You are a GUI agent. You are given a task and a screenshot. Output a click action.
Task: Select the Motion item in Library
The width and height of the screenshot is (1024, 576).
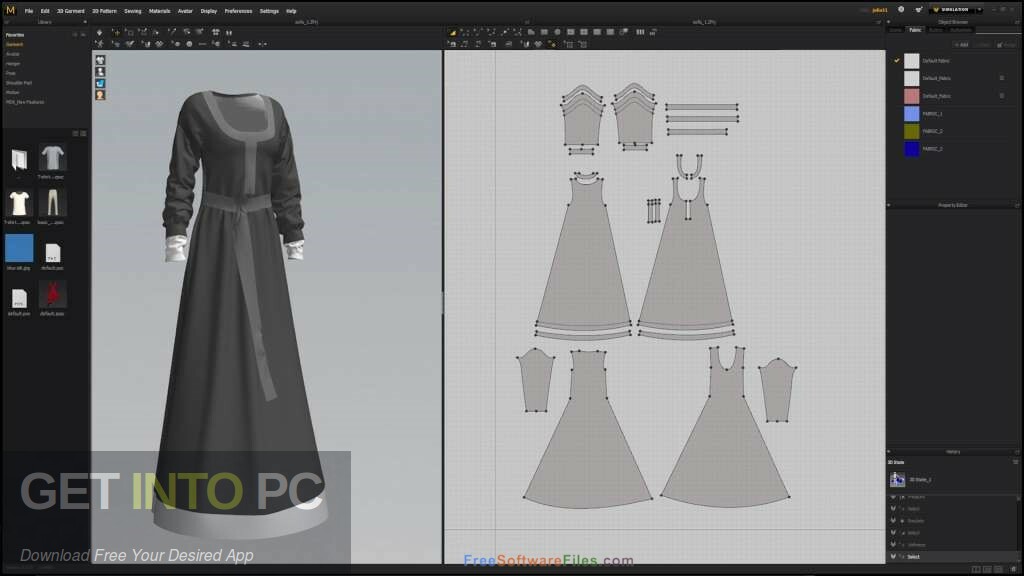[x=12, y=93]
